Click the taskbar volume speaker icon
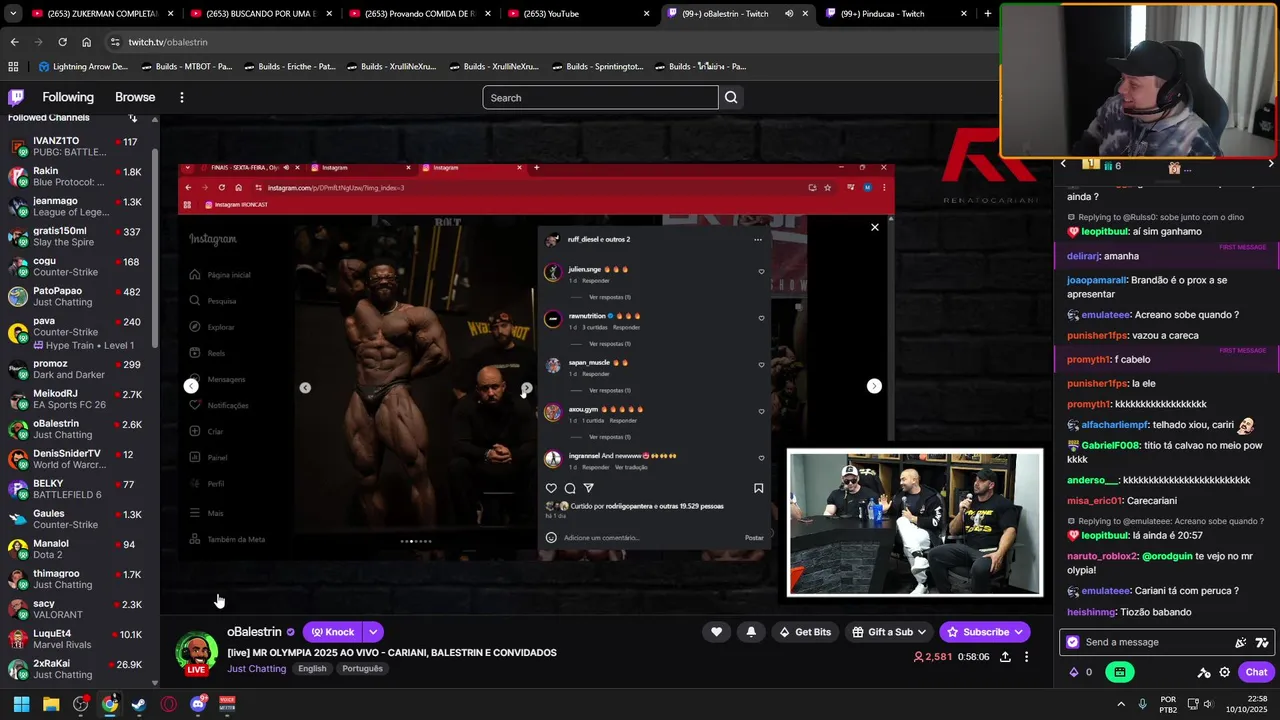 point(1208,704)
